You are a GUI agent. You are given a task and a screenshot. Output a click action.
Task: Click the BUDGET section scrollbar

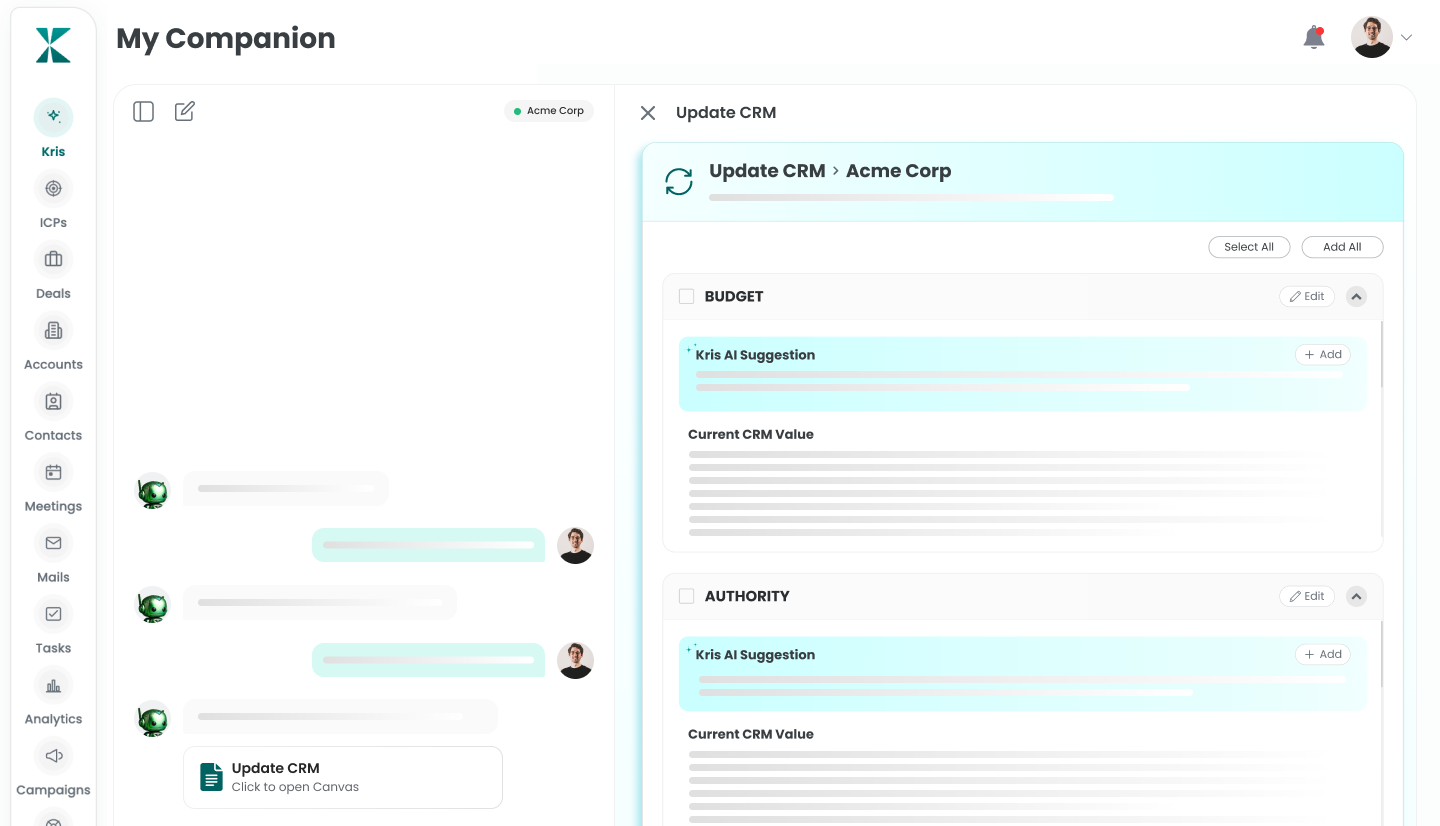[x=1382, y=354]
